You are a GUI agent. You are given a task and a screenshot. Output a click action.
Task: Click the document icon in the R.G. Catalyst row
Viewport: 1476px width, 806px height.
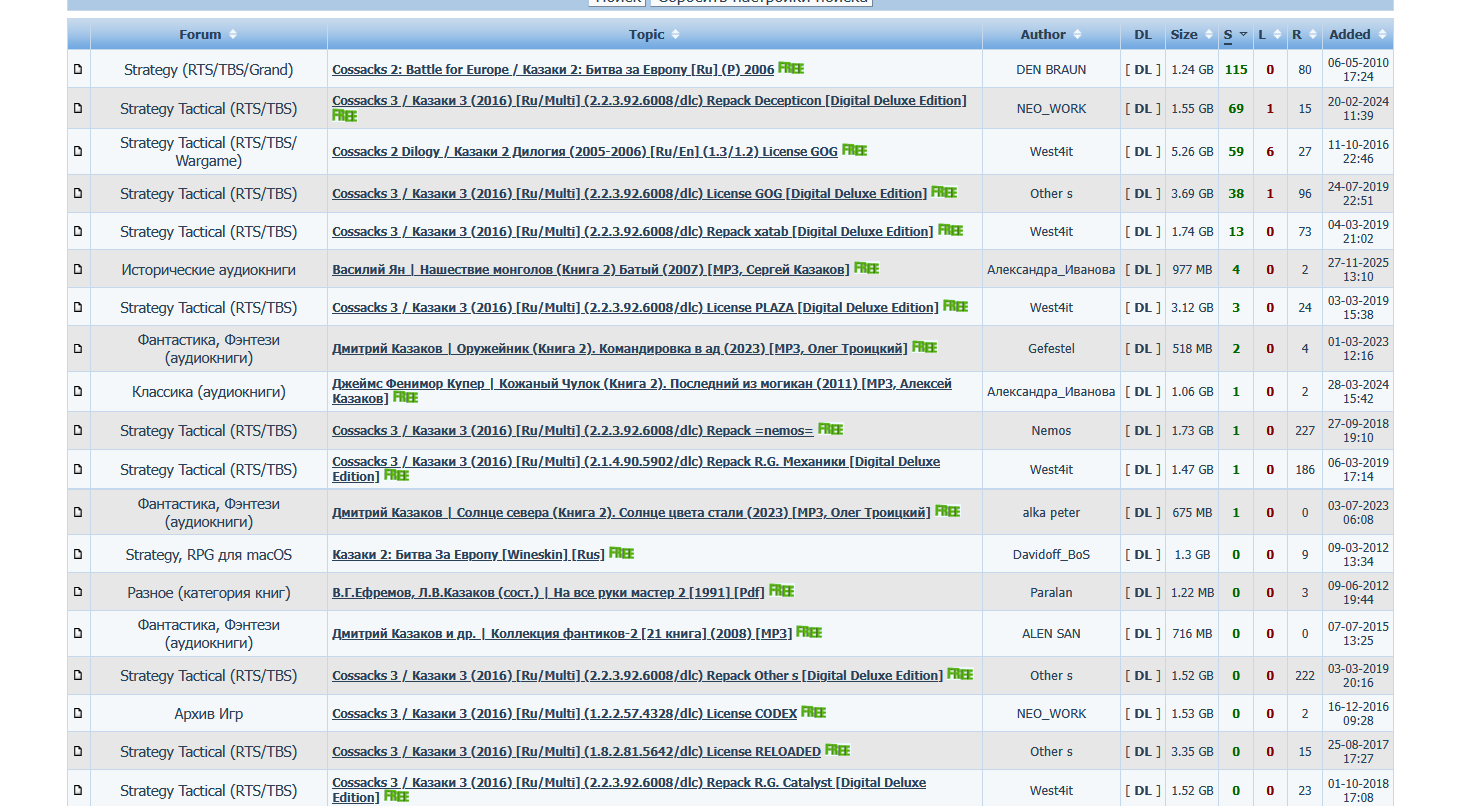78,790
